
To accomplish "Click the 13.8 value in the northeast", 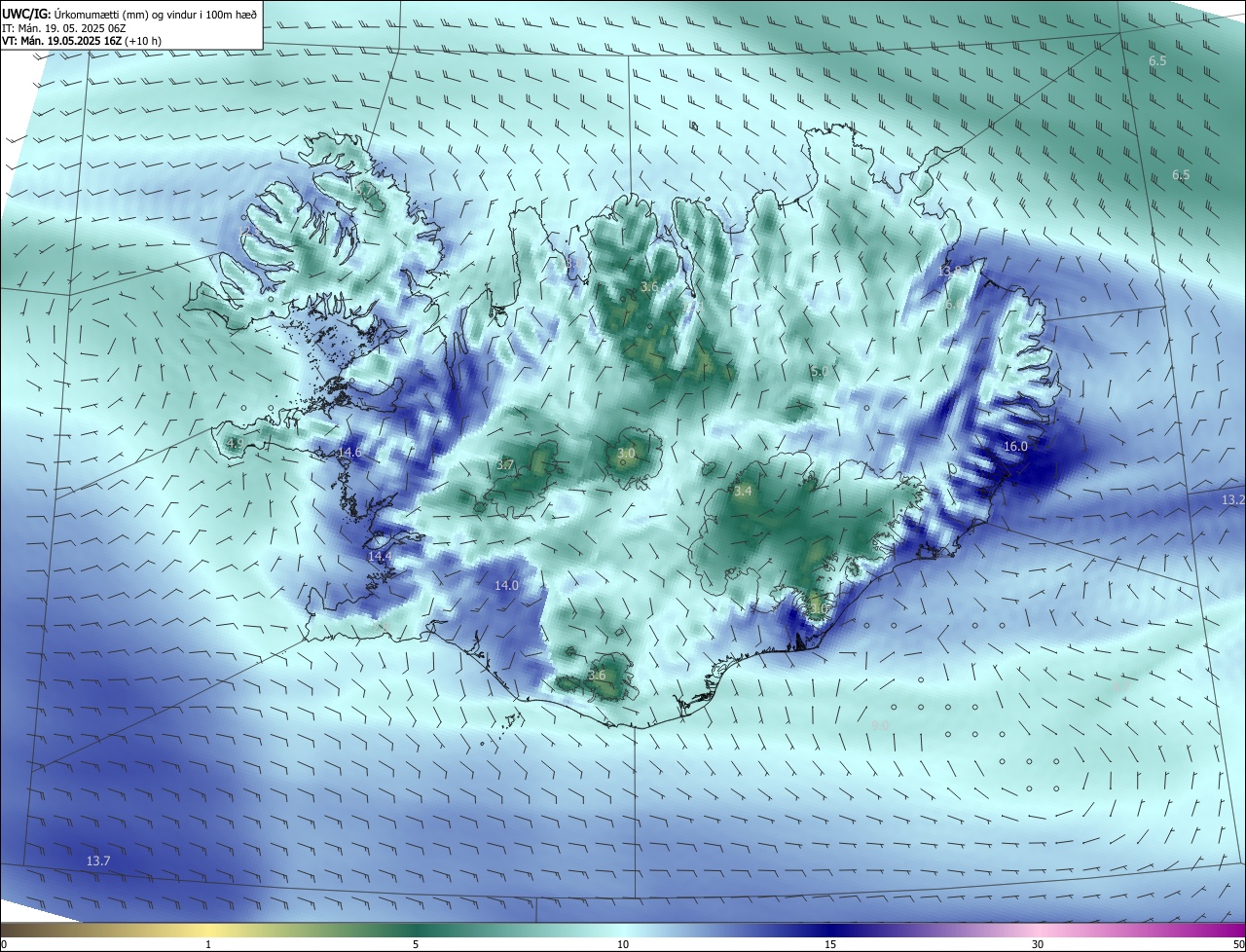I will click(x=950, y=271).
